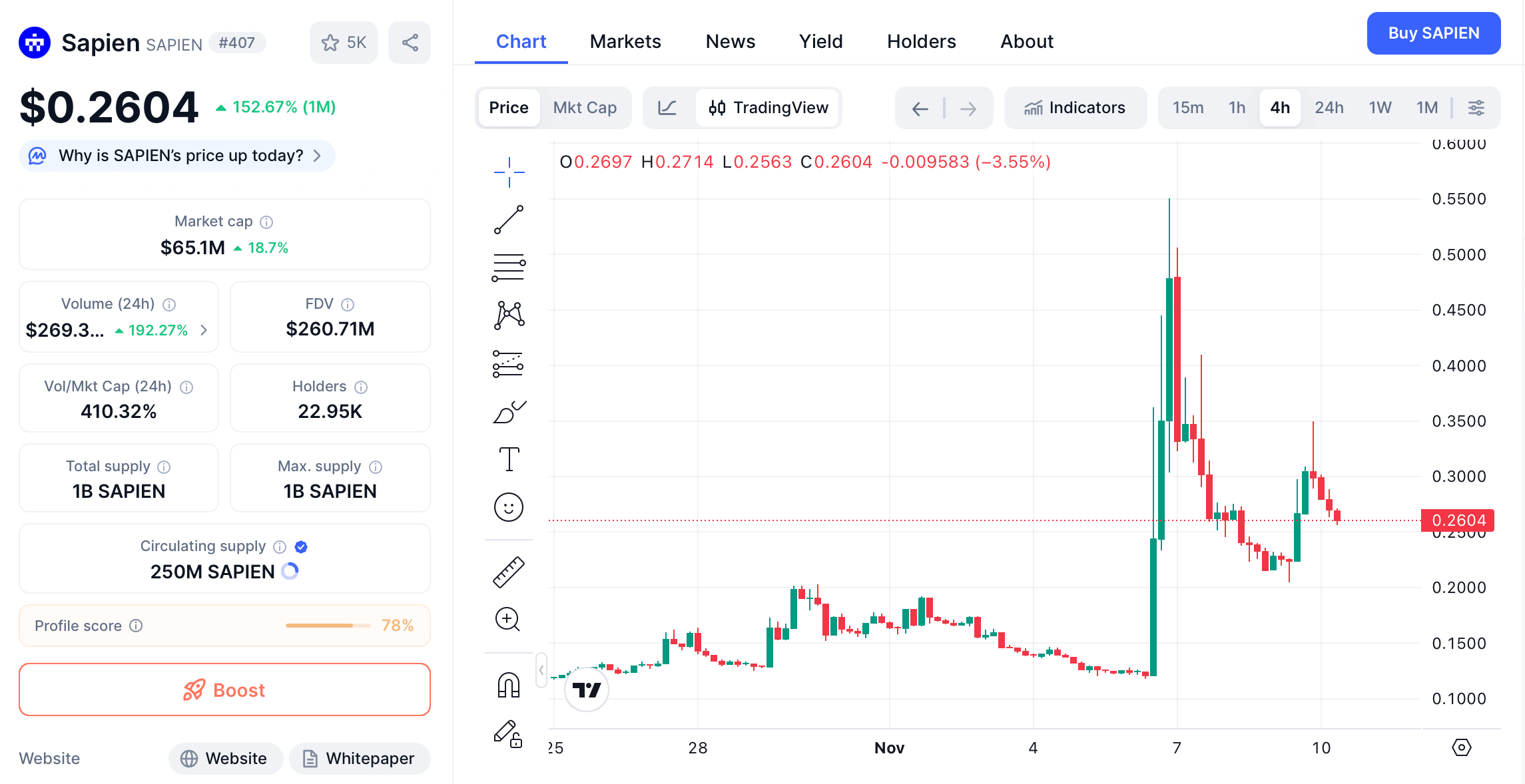1525x784 pixels.
Task: Open the XABCD pattern tool
Action: pyautogui.click(x=508, y=315)
